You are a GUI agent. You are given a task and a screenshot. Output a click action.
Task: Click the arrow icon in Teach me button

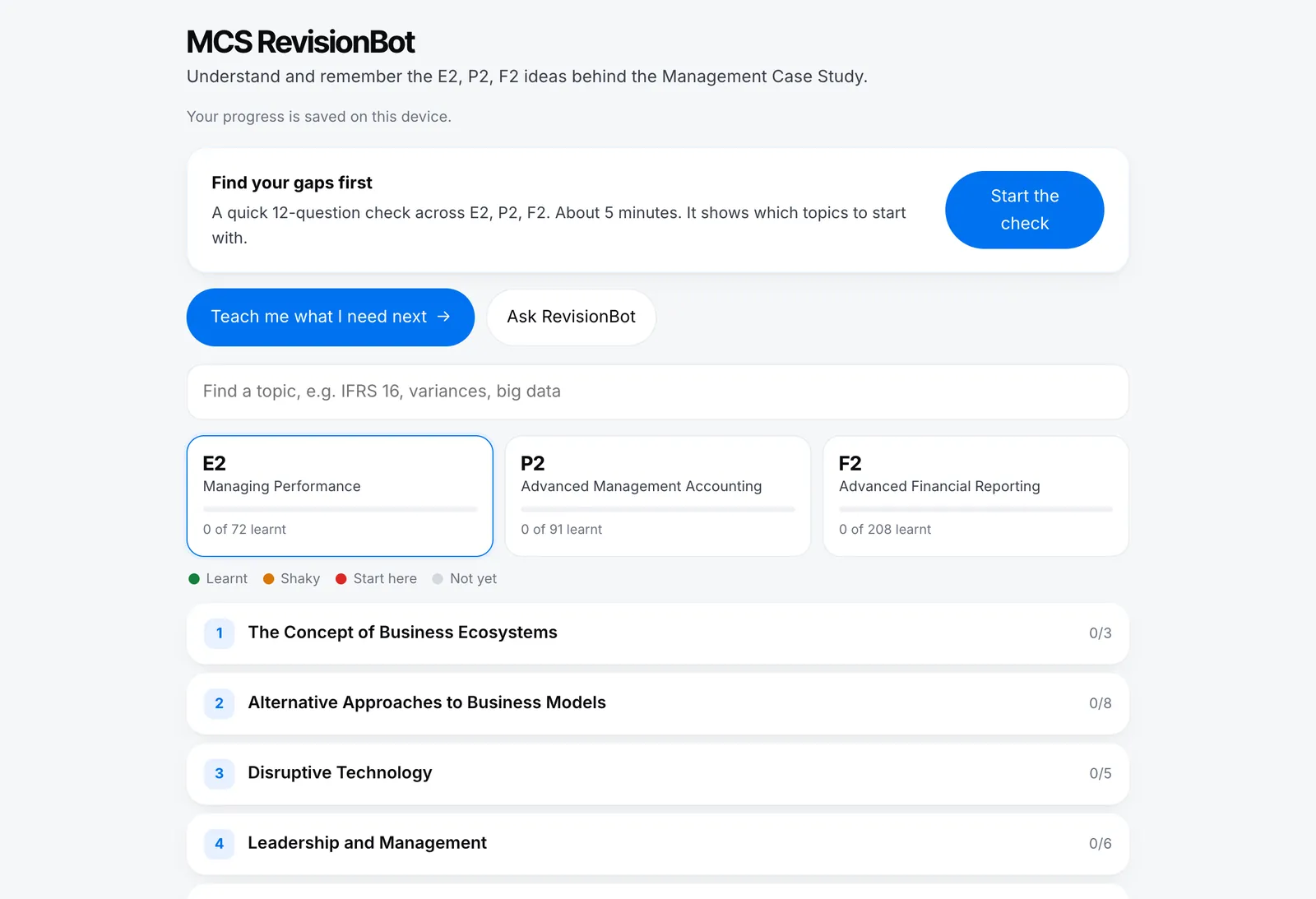pyautogui.click(x=443, y=317)
